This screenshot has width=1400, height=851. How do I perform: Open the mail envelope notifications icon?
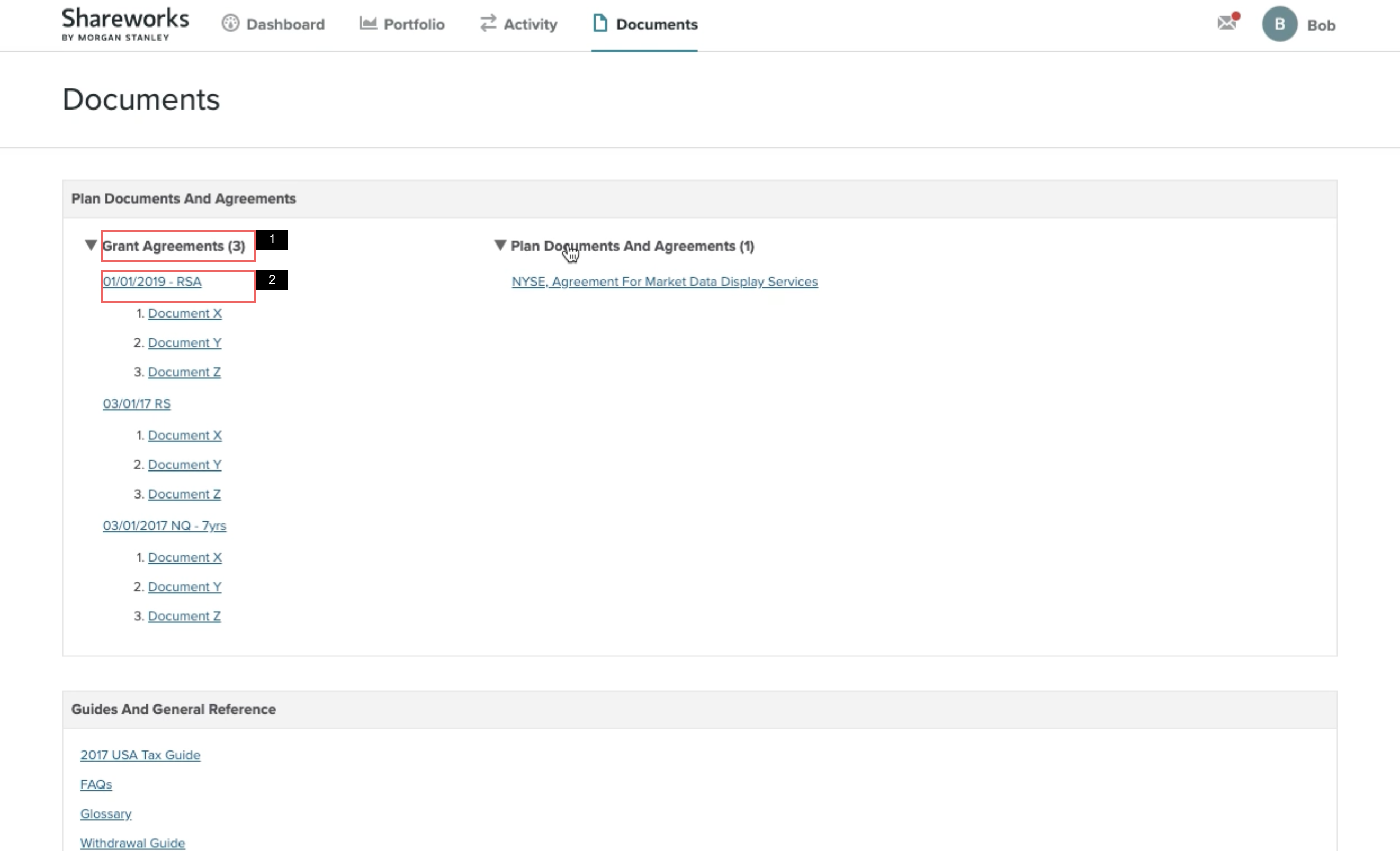[x=1227, y=23]
